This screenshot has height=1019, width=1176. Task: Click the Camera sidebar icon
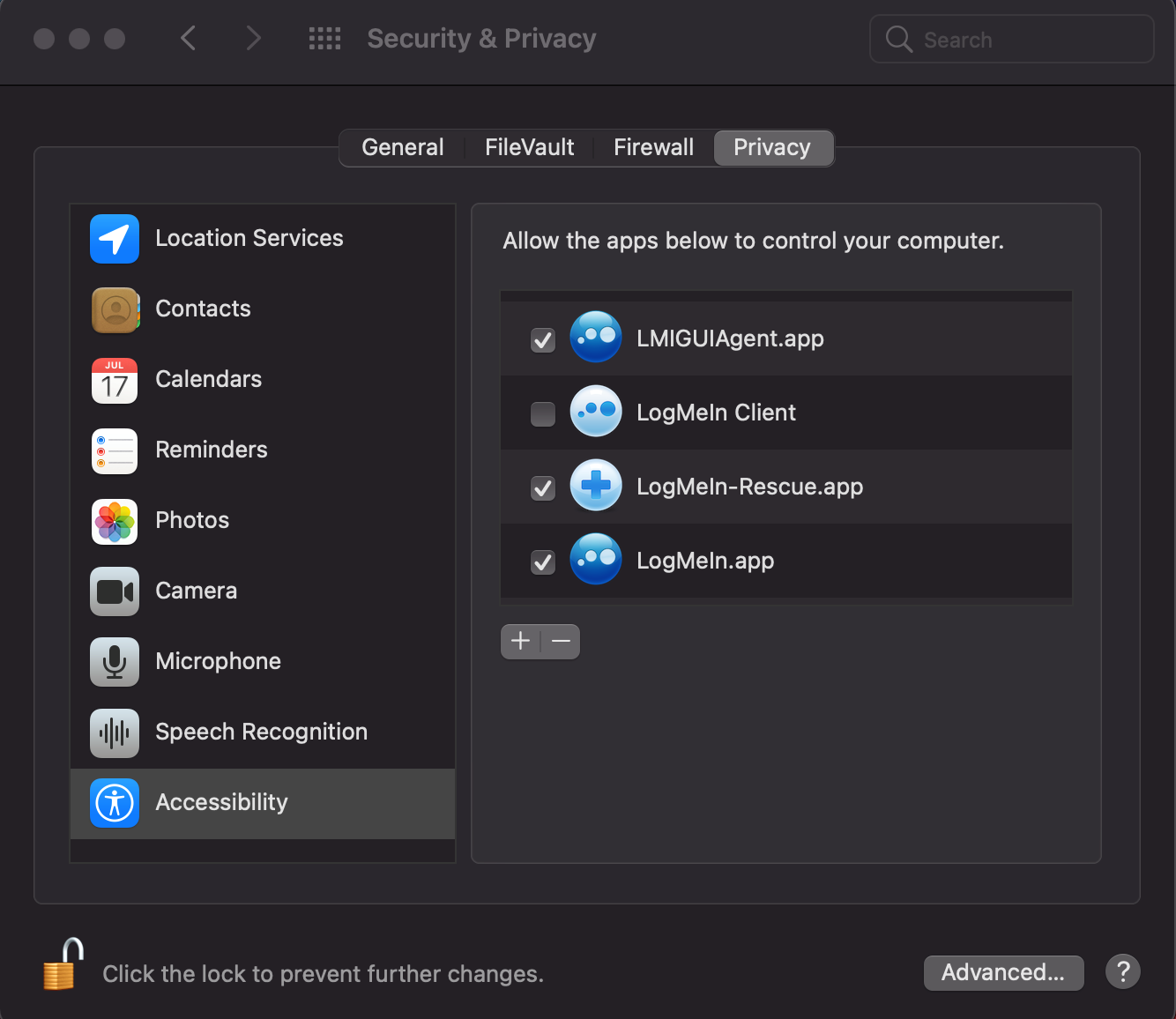click(x=114, y=591)
